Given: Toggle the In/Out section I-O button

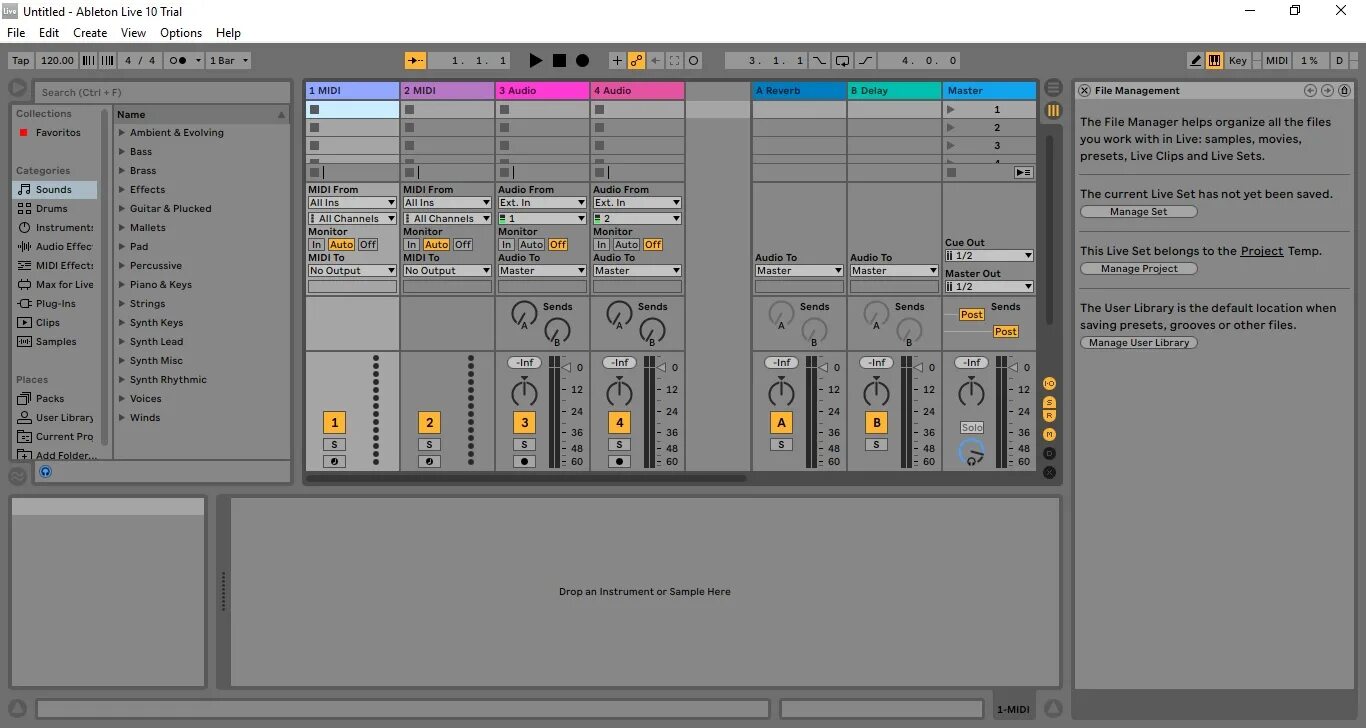Looking at the screenshot, I should (1049, 384).
